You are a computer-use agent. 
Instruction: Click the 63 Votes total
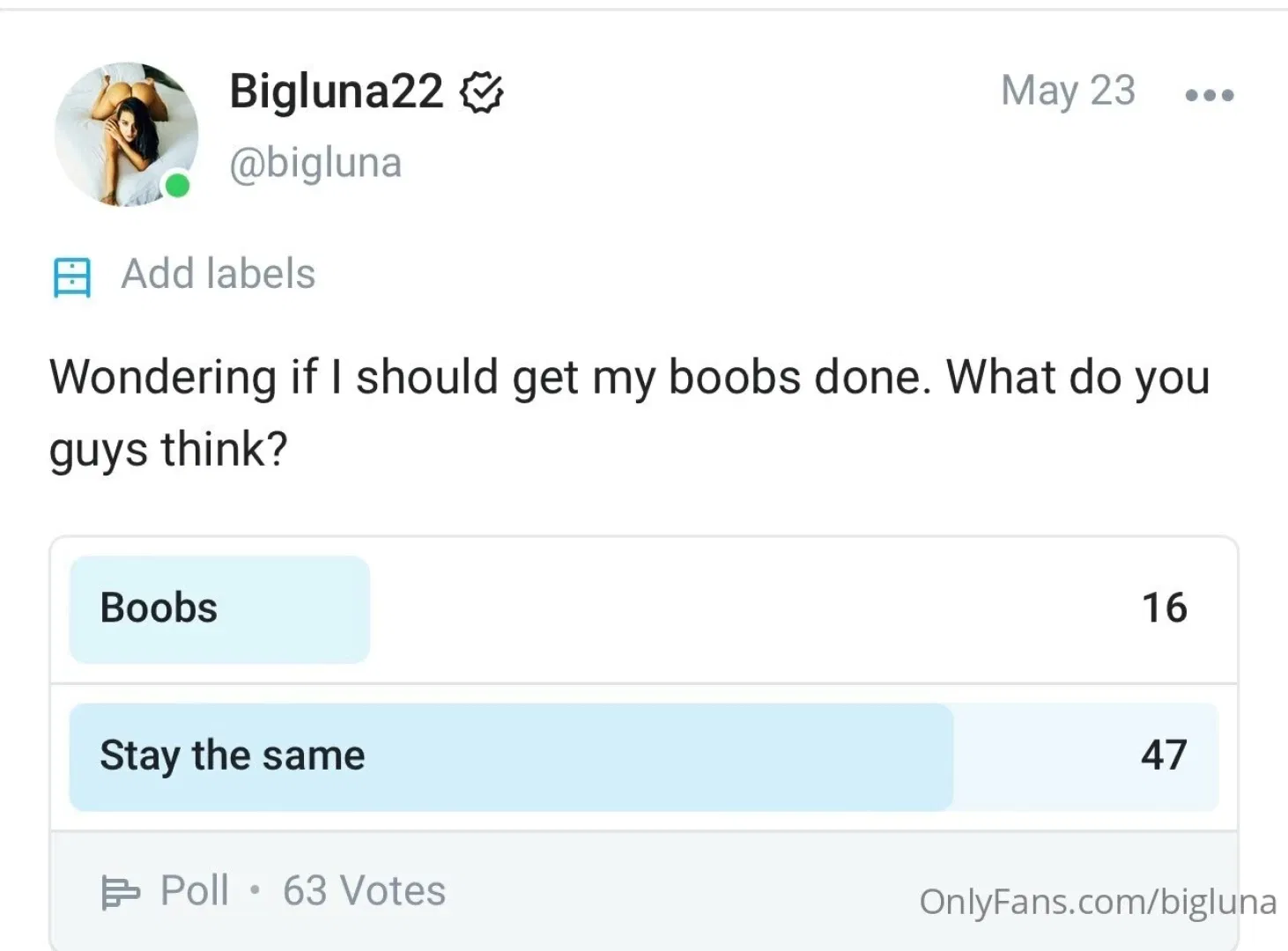(x=364, y=890)
